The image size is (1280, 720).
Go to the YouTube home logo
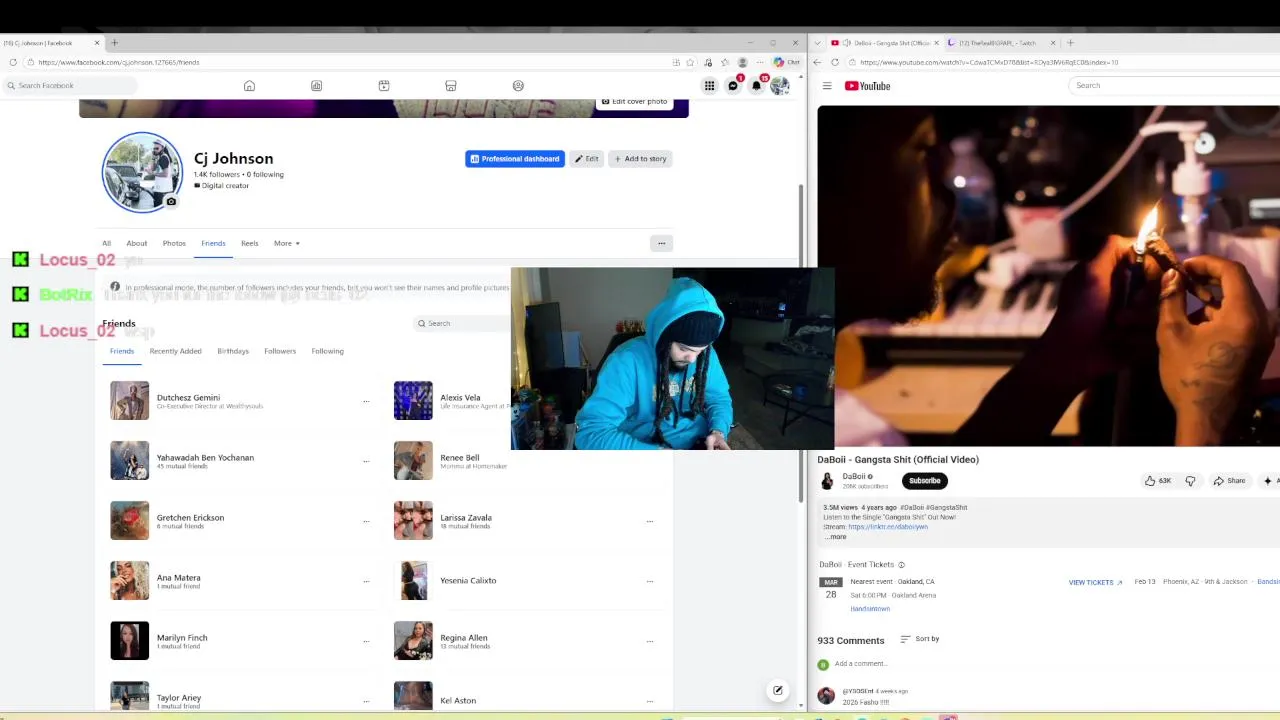point(868,86)
